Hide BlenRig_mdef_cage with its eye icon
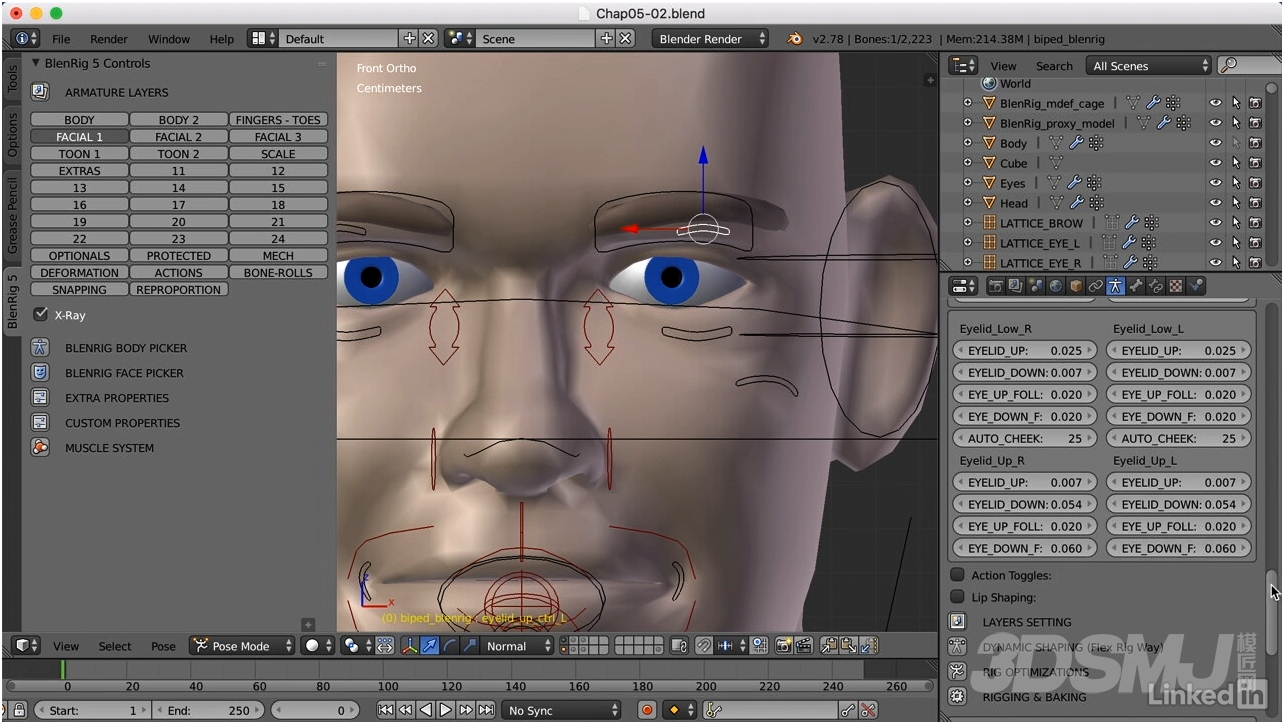This screenshot has height=724, width=1284. pyautogui.click(x=1215, y=103)
